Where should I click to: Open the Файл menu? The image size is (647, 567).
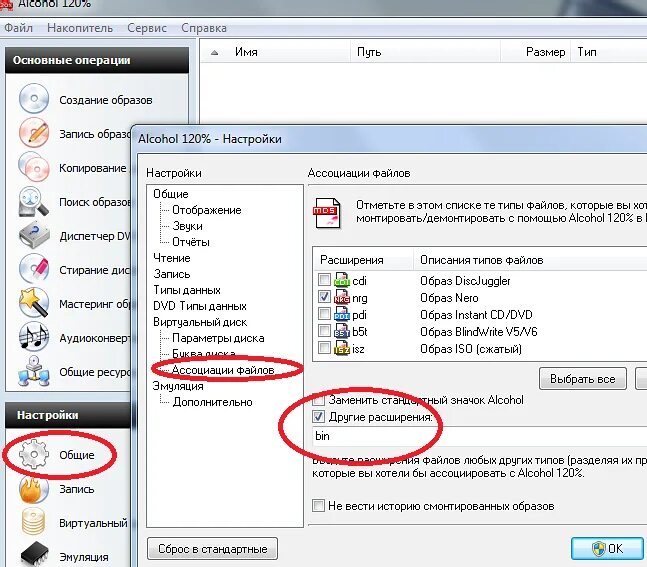[18, 28]
